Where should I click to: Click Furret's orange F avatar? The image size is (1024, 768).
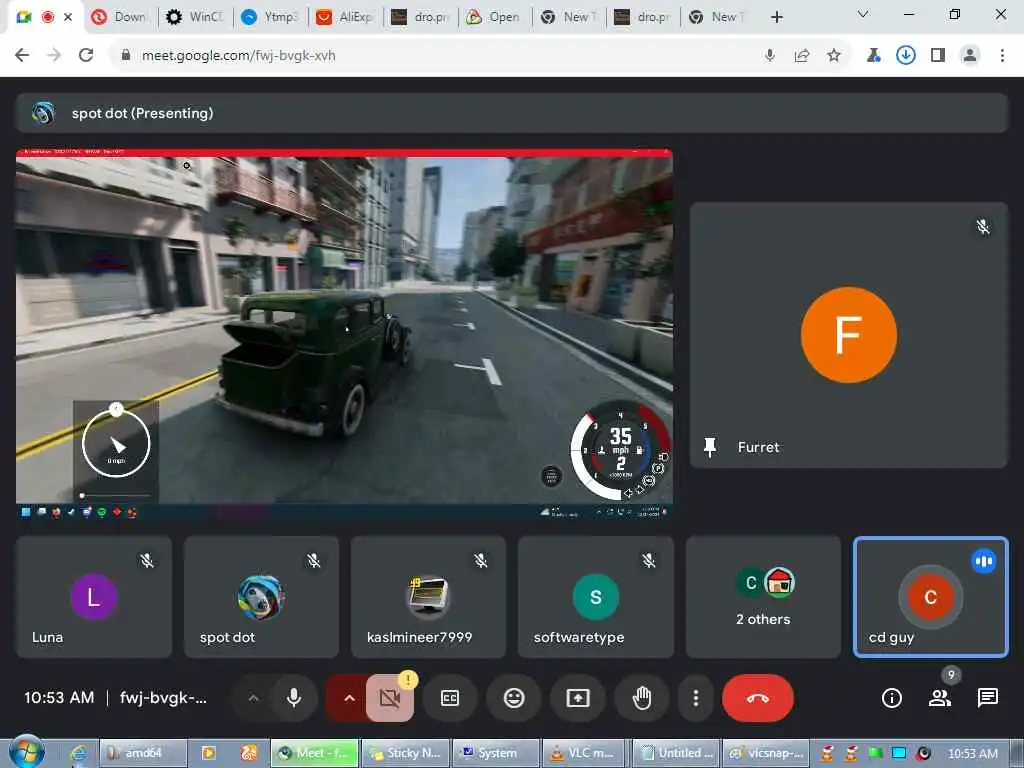point(848,335)
